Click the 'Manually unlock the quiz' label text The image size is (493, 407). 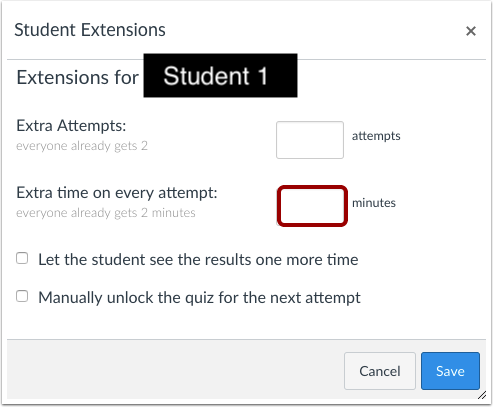pos(199,298)
